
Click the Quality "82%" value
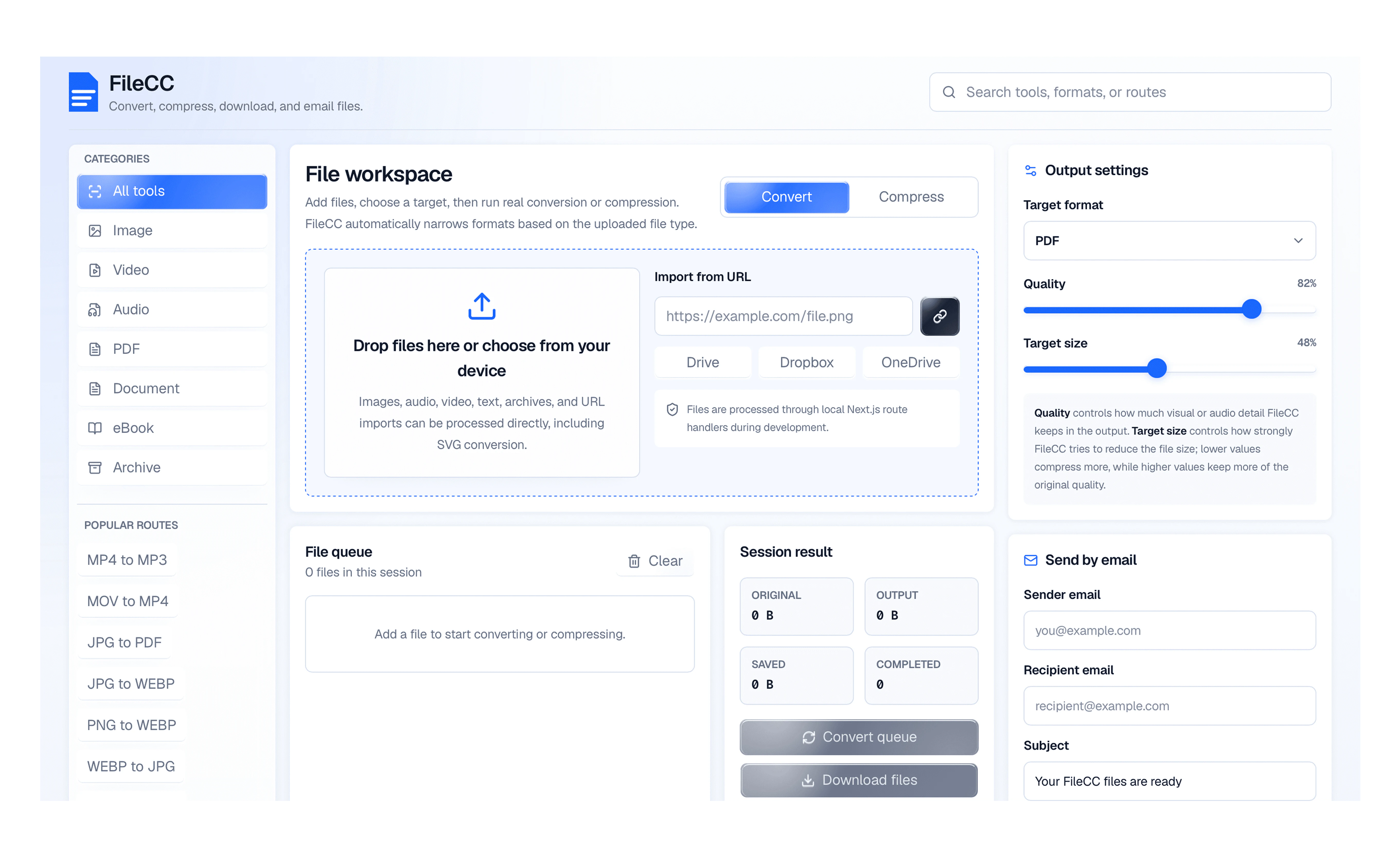pyautogui.click(x=1306, y=283)
